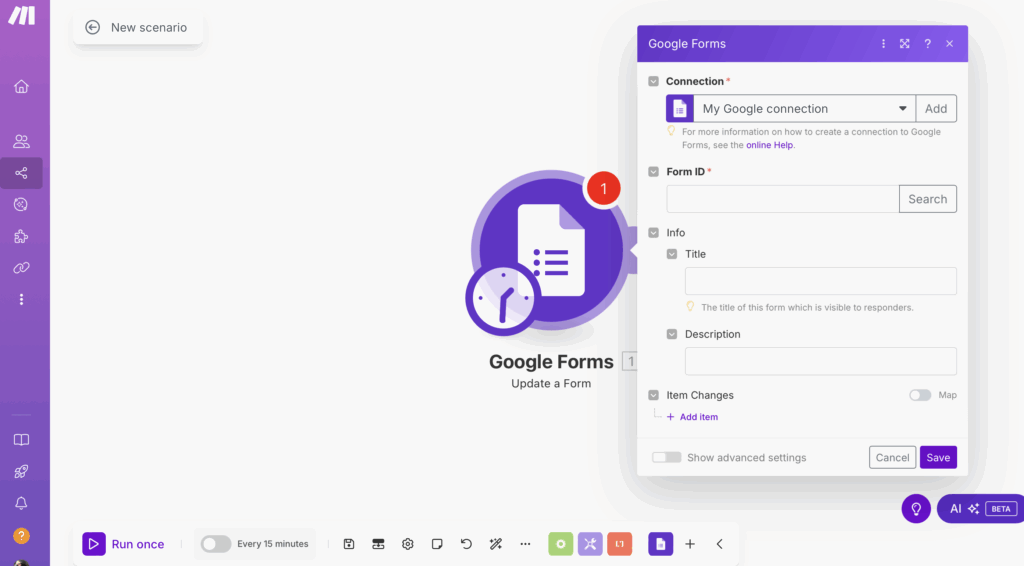Image resolution: width=1024 pixels, height=566 pixels.
Task: Turn on Every 15 minutes scheduling switch
Action: pos(216,544)
